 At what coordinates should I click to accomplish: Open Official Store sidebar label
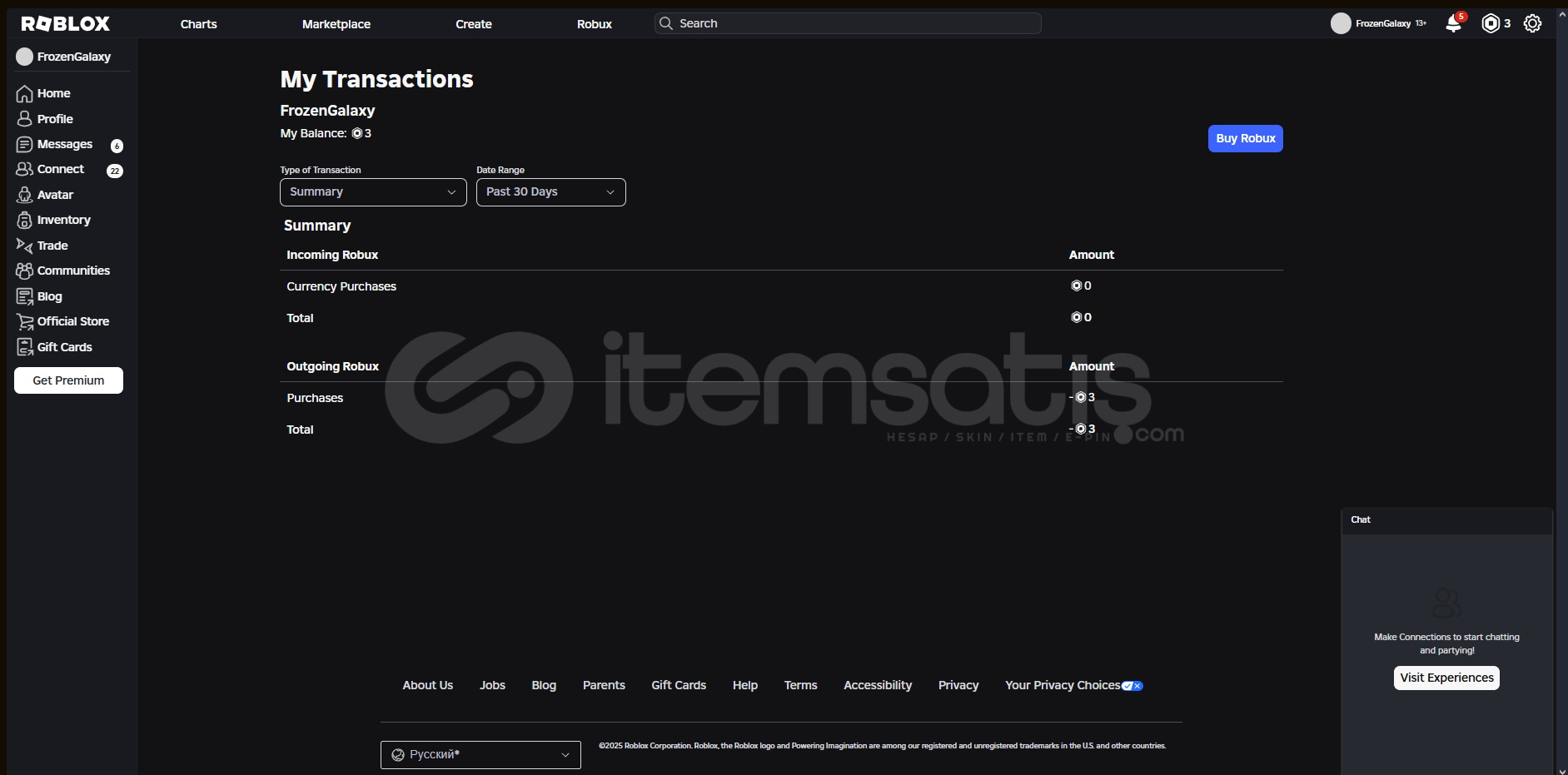click(x=73, y=321)
